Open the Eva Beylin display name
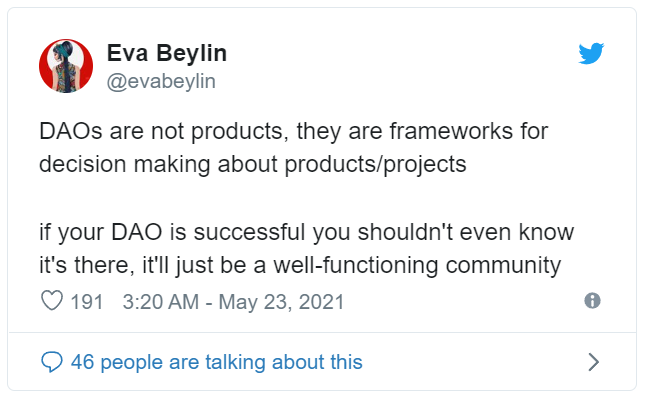 point(167,54)
